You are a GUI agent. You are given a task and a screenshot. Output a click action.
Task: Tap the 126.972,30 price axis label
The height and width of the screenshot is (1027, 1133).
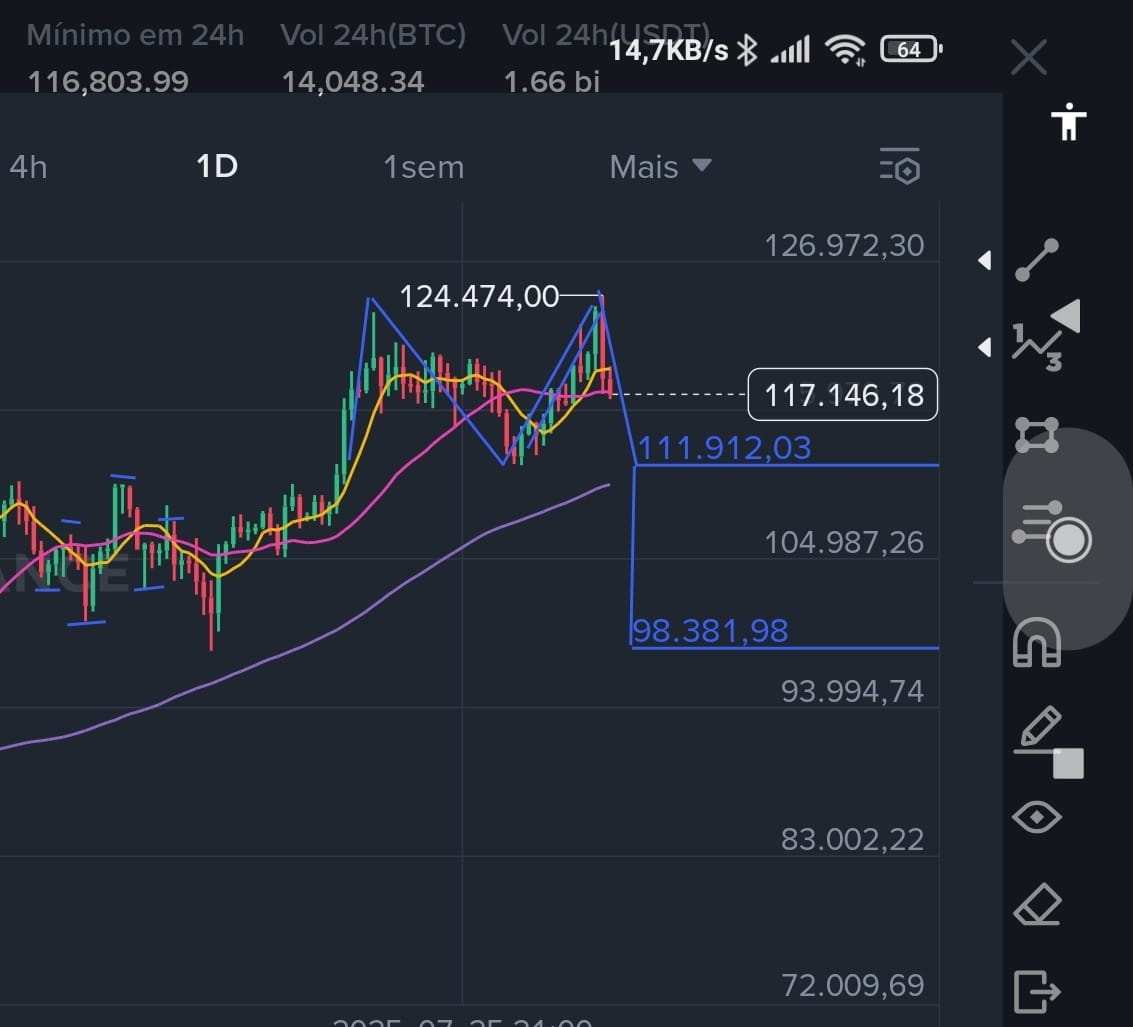tap(844, 246)
